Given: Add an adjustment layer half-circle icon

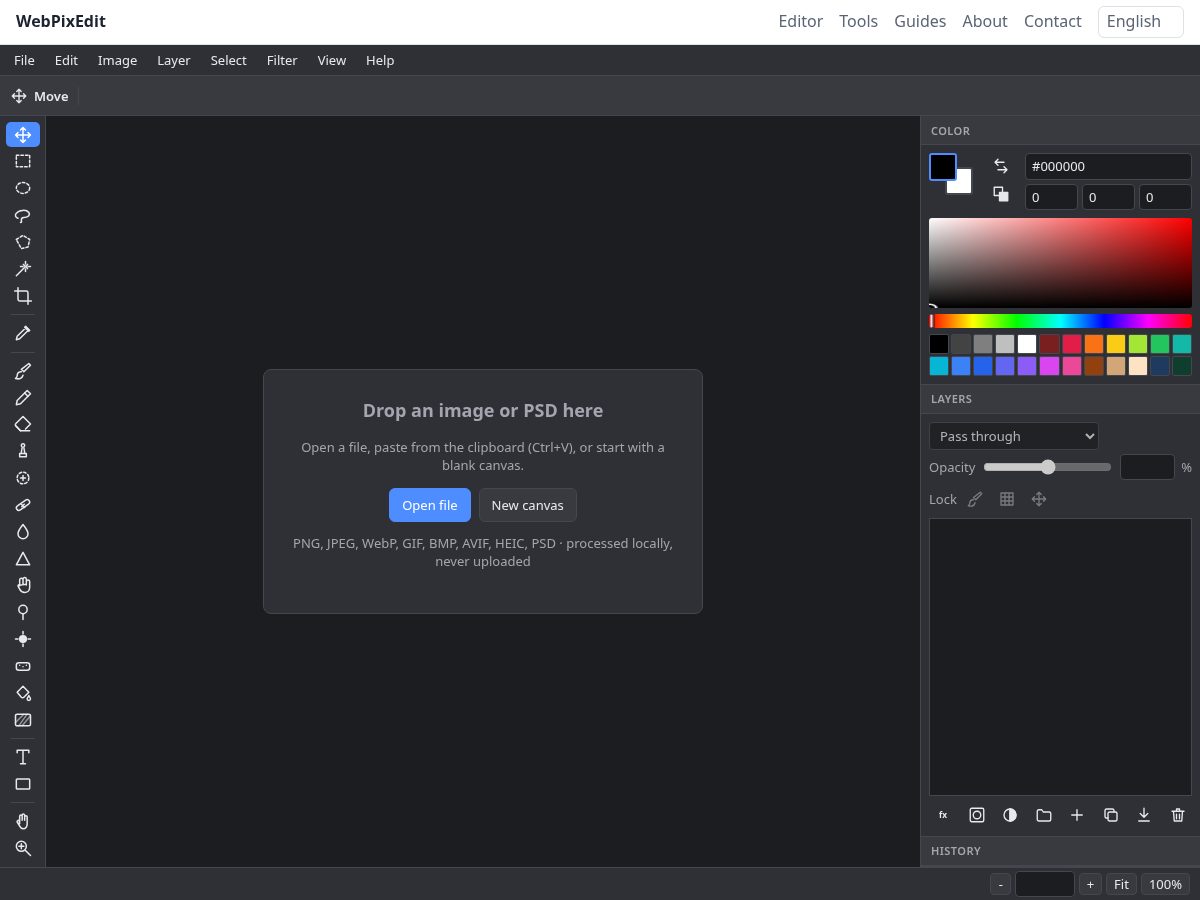Looking at the screenshot, I should [x=1010, y=815].
